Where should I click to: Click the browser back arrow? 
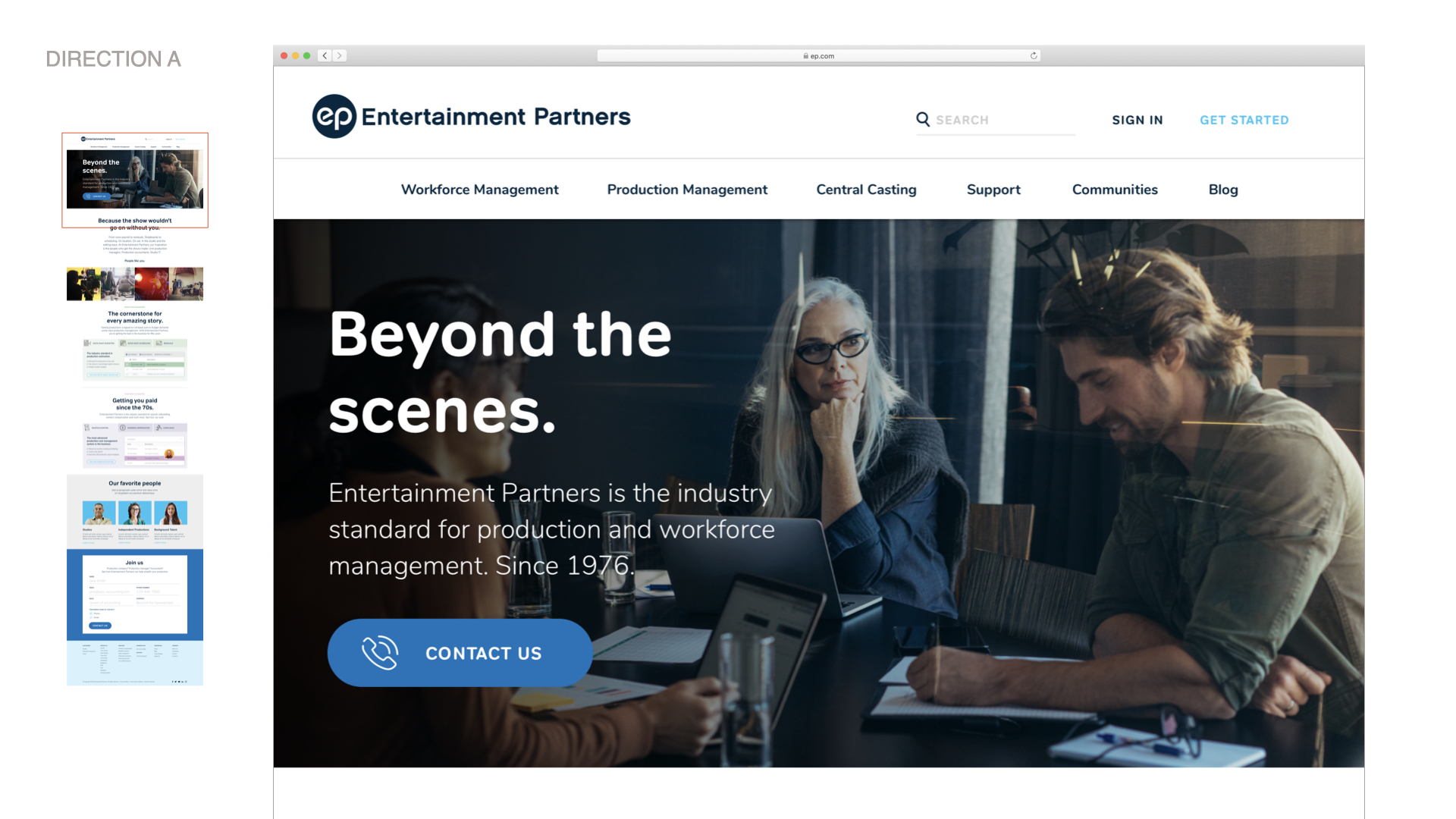tap(325, 55)
